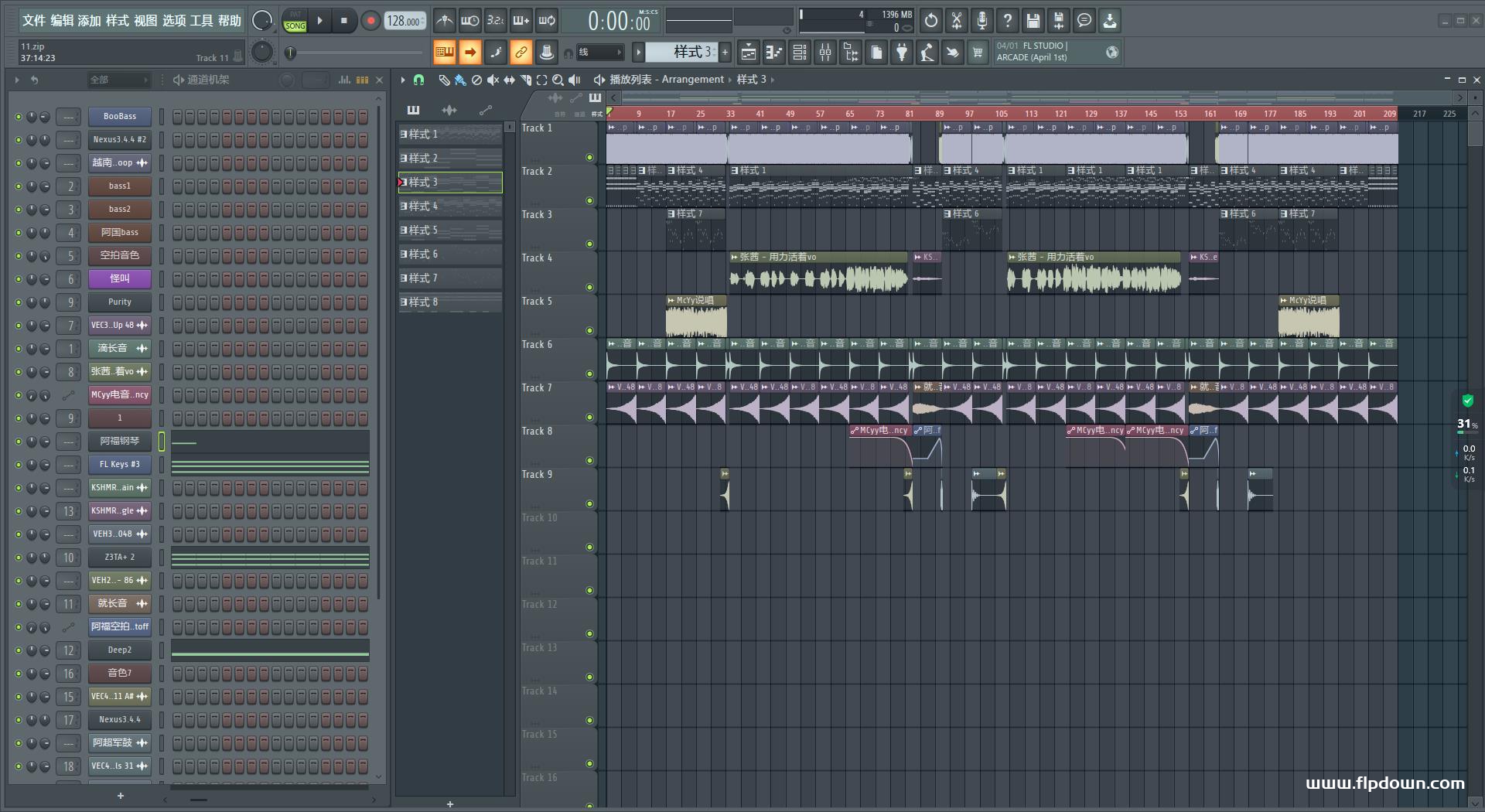Open the 样式 menu
The image size is (1485, 812).
click(118, 21)
